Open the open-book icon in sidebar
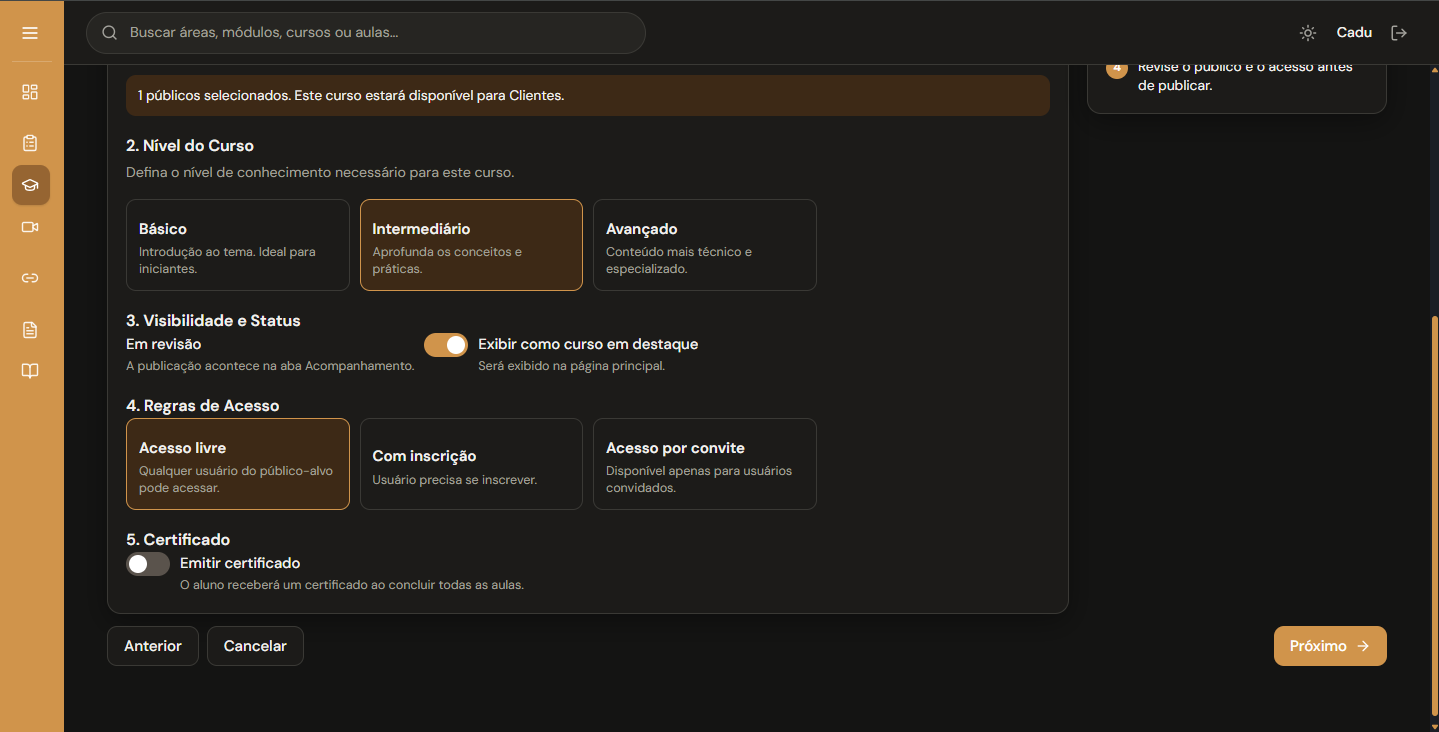This screenshot has width=1439, height=732. click(x=30, y=371)
